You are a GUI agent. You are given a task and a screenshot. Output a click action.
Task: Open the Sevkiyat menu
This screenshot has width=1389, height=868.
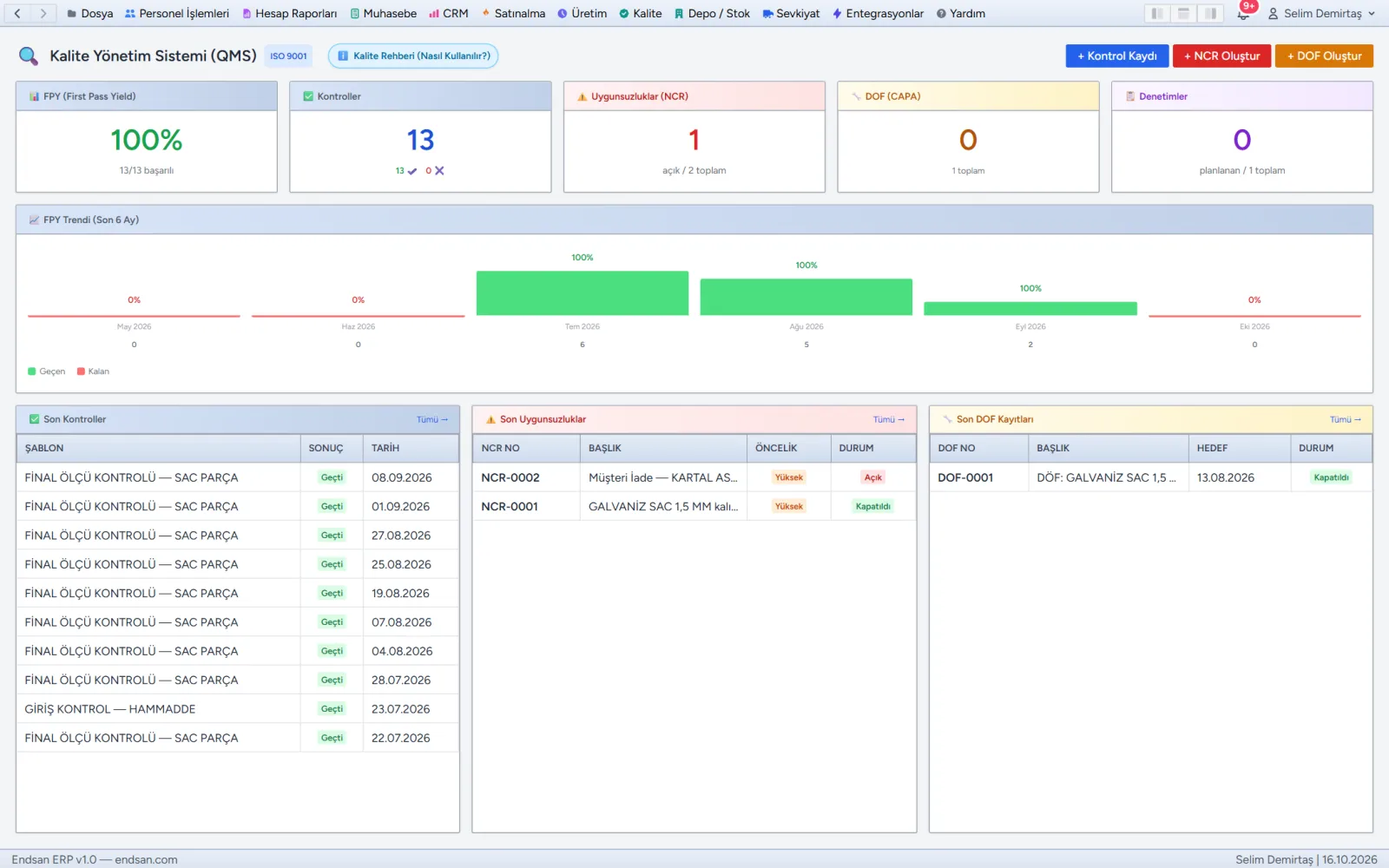tap(791, 13)
